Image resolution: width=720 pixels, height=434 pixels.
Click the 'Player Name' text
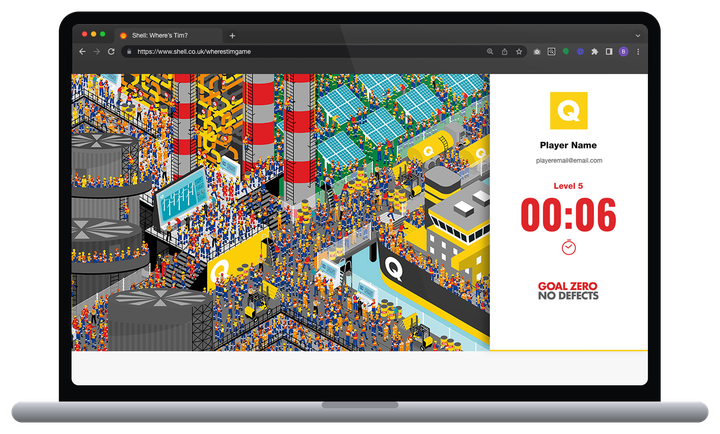(568, 145)
